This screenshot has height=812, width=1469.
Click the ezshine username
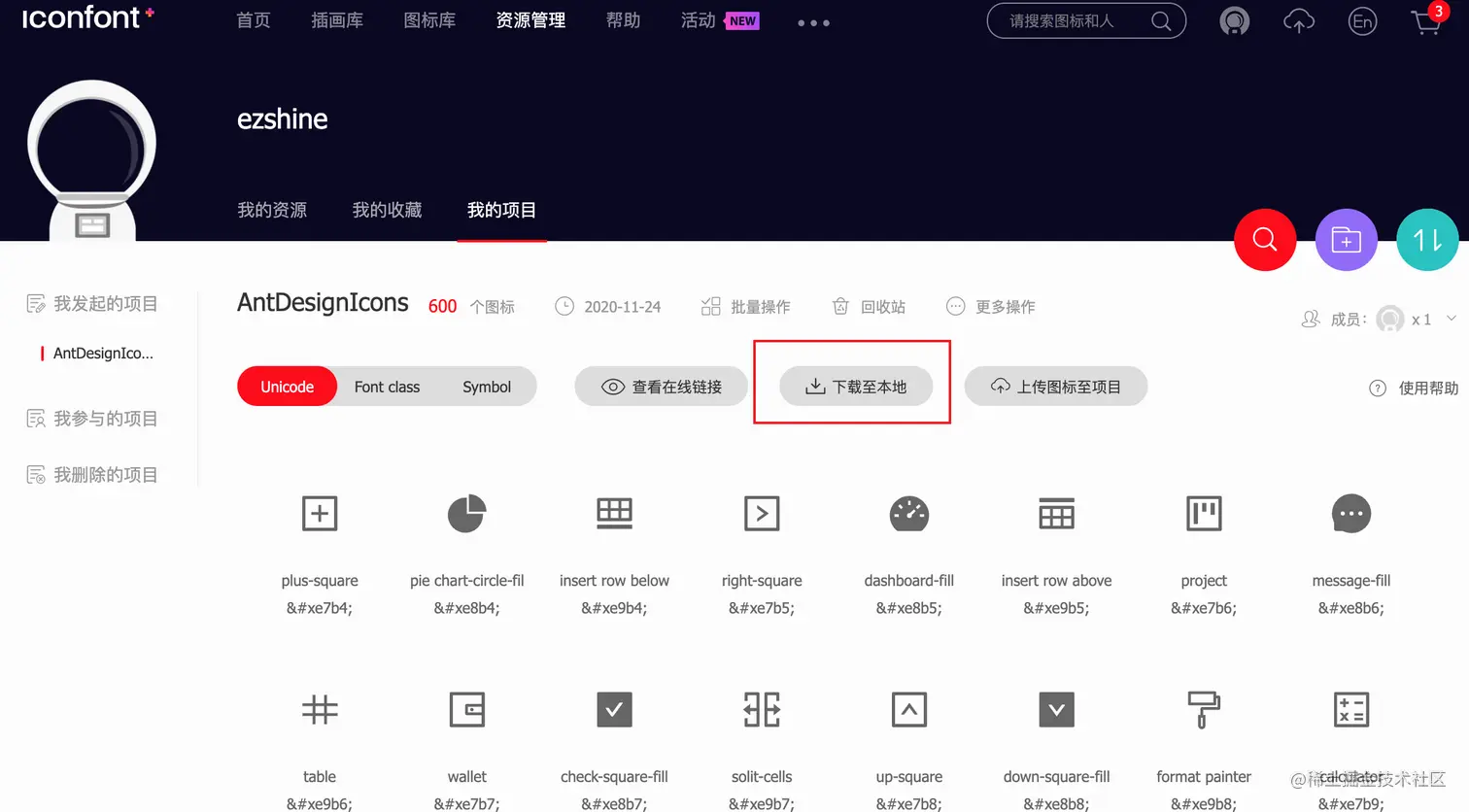coord(283,119)
